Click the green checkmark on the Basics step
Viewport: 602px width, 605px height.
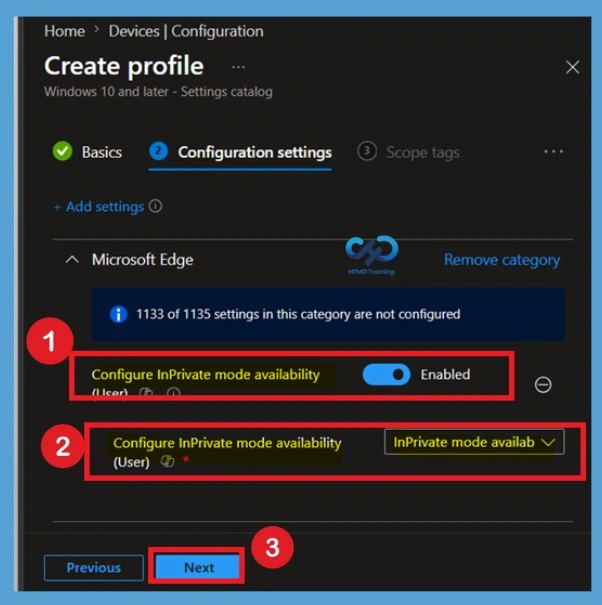pyautogui.click(x=63, y=151)
